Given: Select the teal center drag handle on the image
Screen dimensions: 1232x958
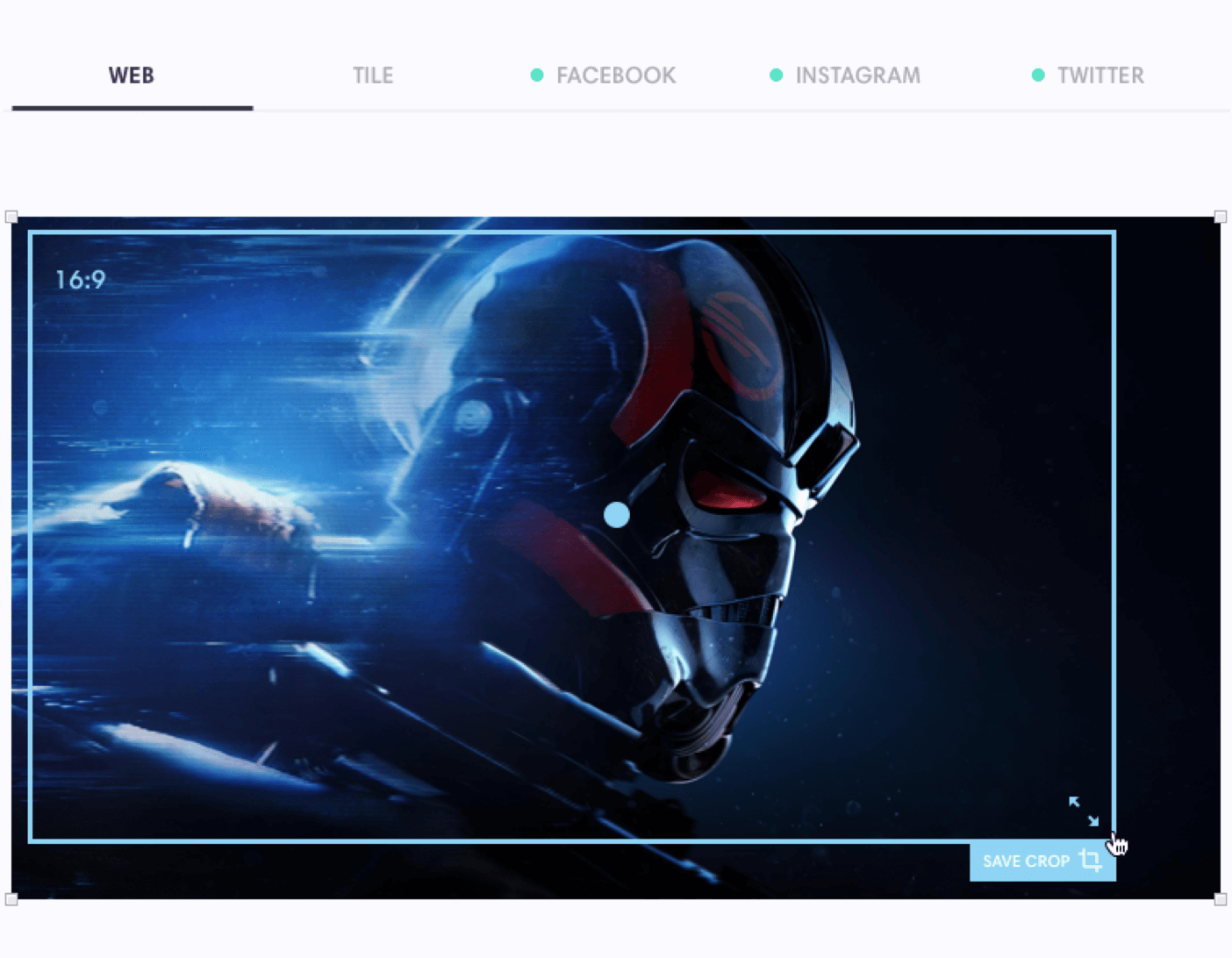Looking at the screenshot, I should point(616,516).
